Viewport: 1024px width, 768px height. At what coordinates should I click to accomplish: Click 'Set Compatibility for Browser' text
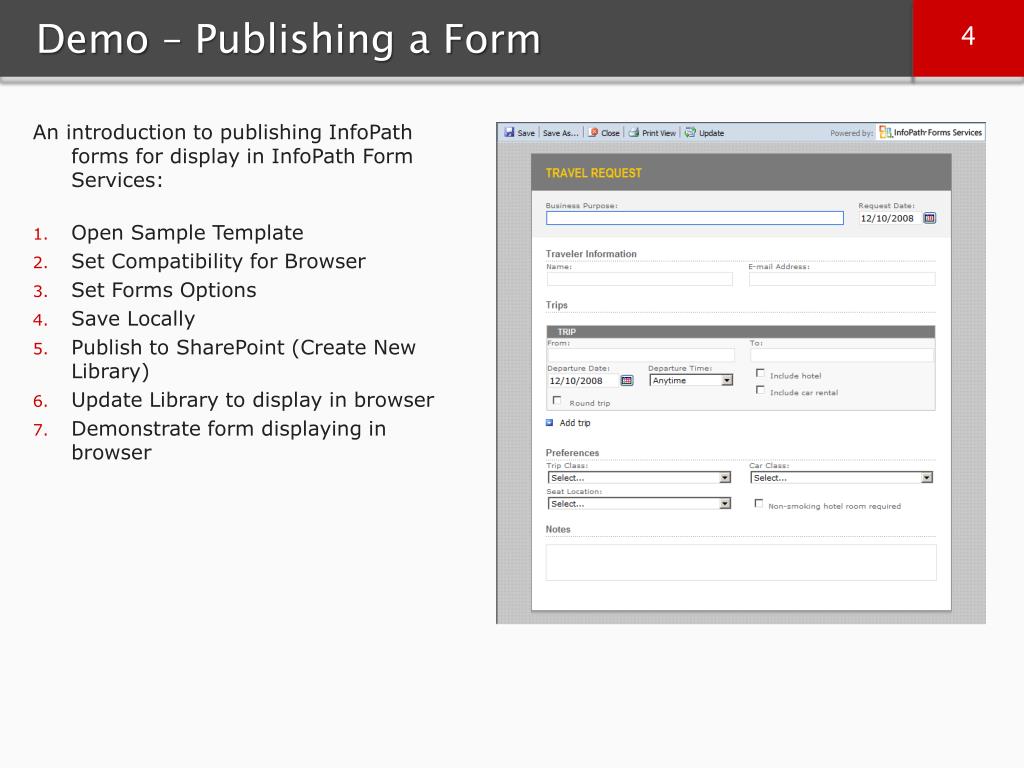pos(218,262)
